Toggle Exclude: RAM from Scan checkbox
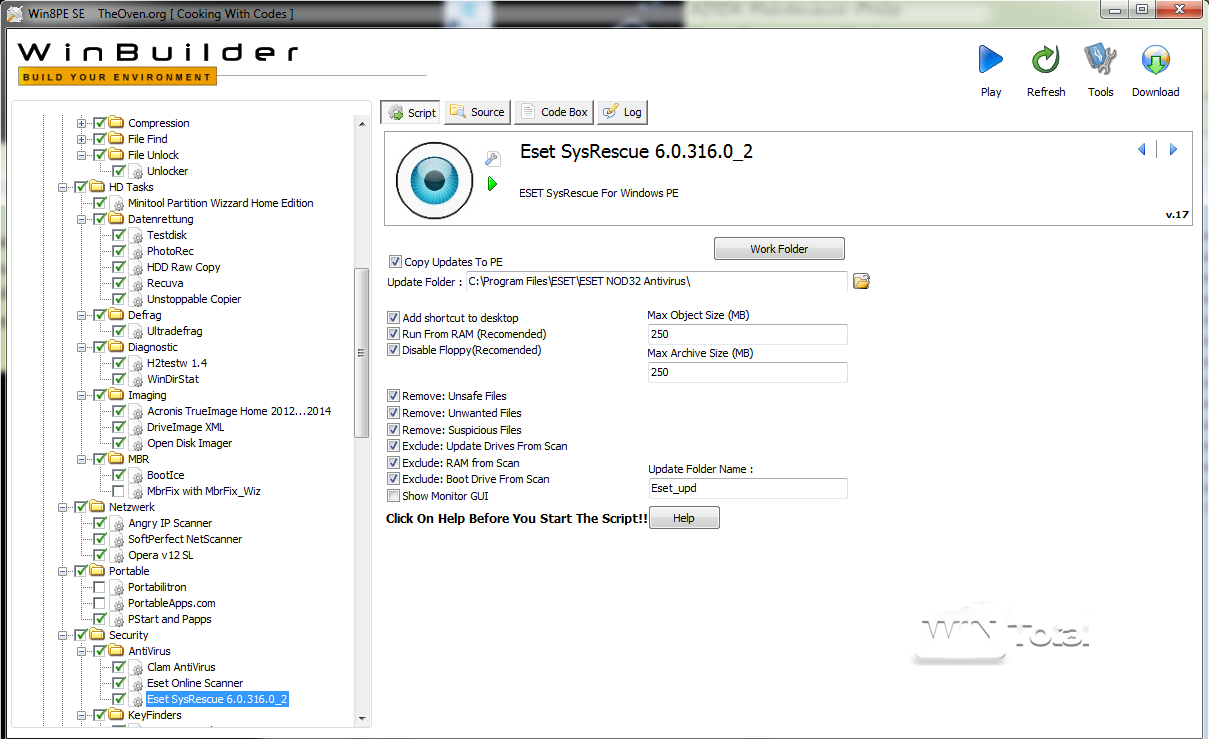Image resolution: width=1209 pixels, height=739 pixels. [393, 463]
